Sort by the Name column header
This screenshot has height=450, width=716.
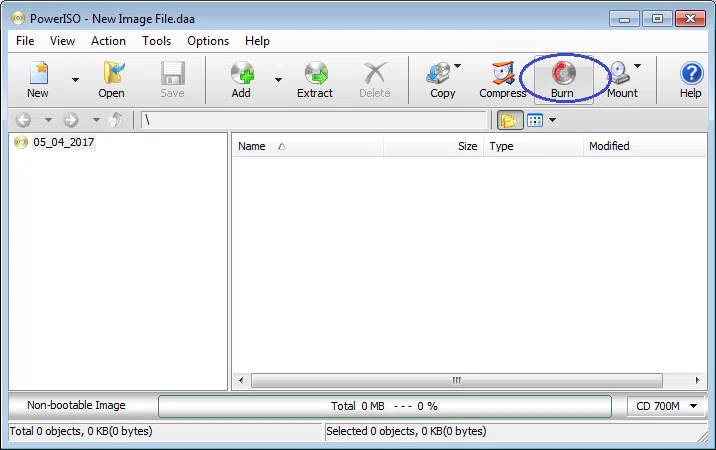pos(308,146)
